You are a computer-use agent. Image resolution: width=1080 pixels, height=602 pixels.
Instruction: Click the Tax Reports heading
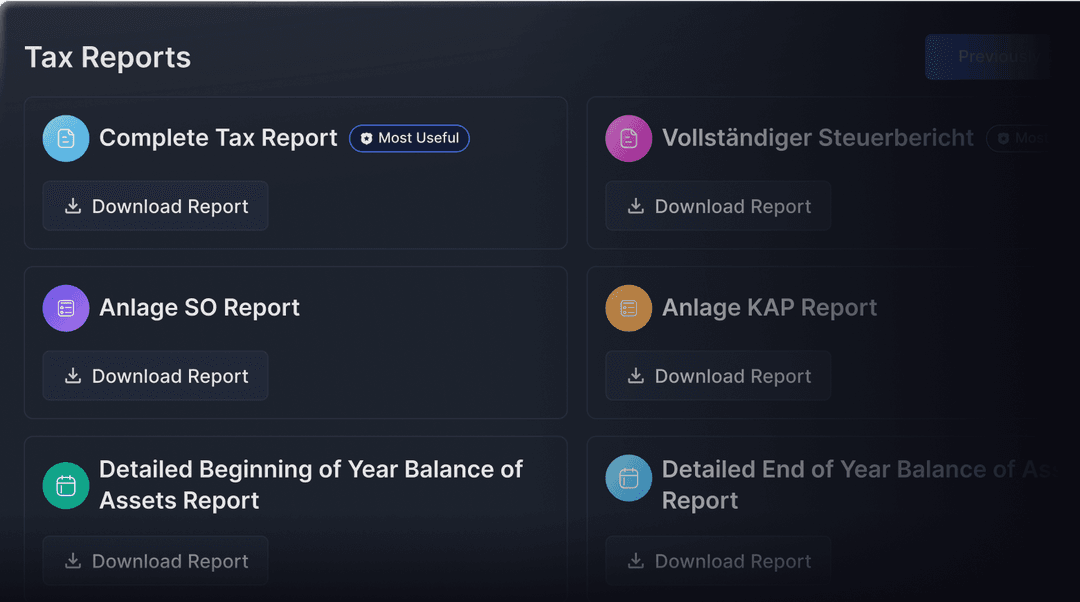(108, 57)
